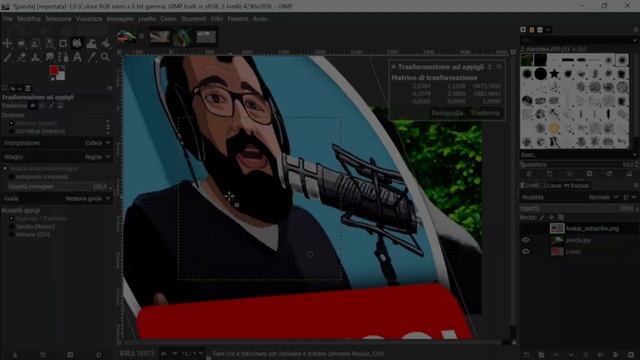Select the active Handle Transform tool
This screenshot has width=640, height=360.
click(77, 43)
